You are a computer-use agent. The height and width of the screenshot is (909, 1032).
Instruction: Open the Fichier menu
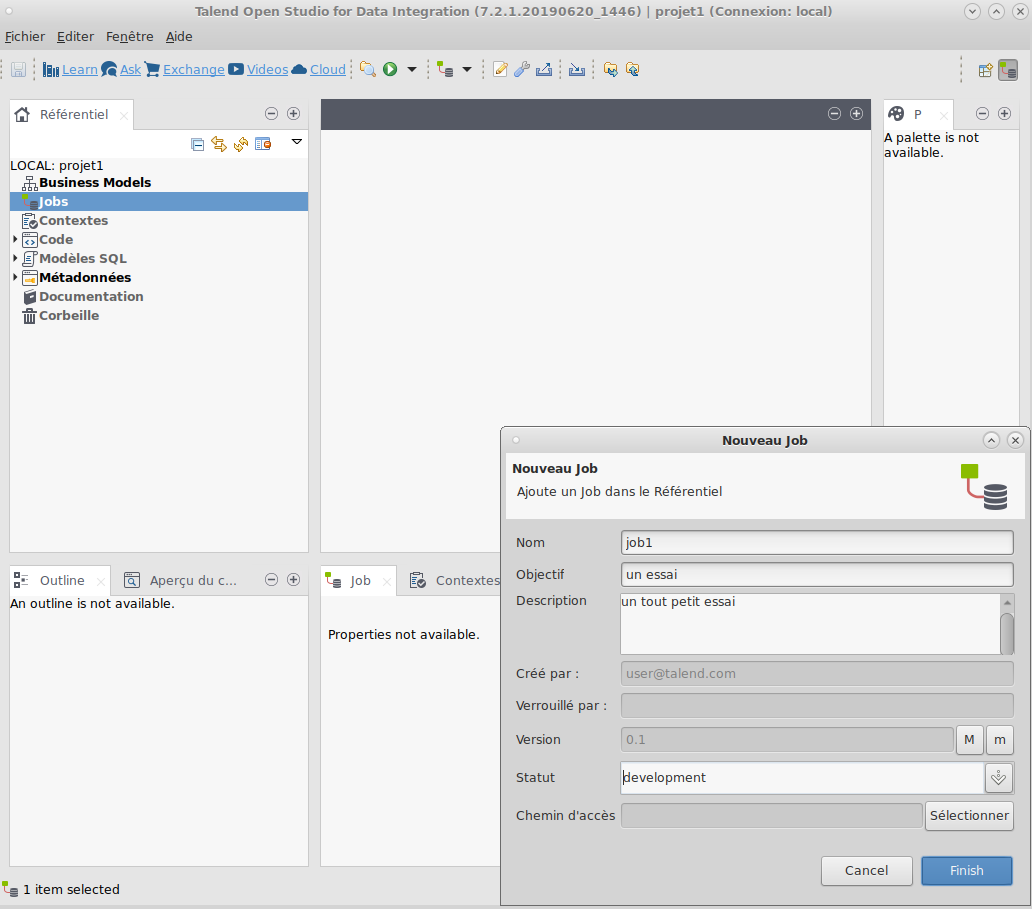tap(25, 36)
